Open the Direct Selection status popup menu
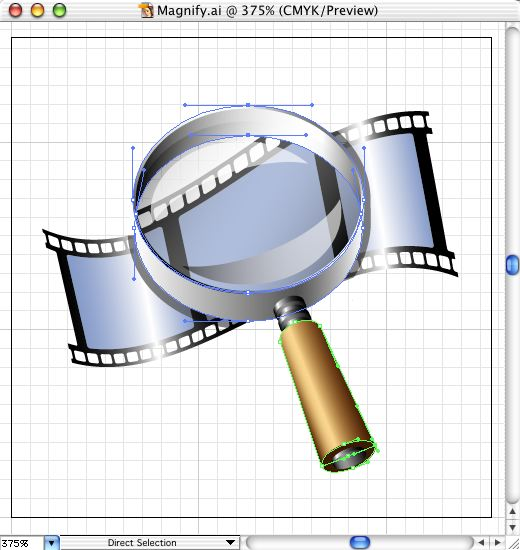Screen dimensions: 520x550 coord(150,543)
